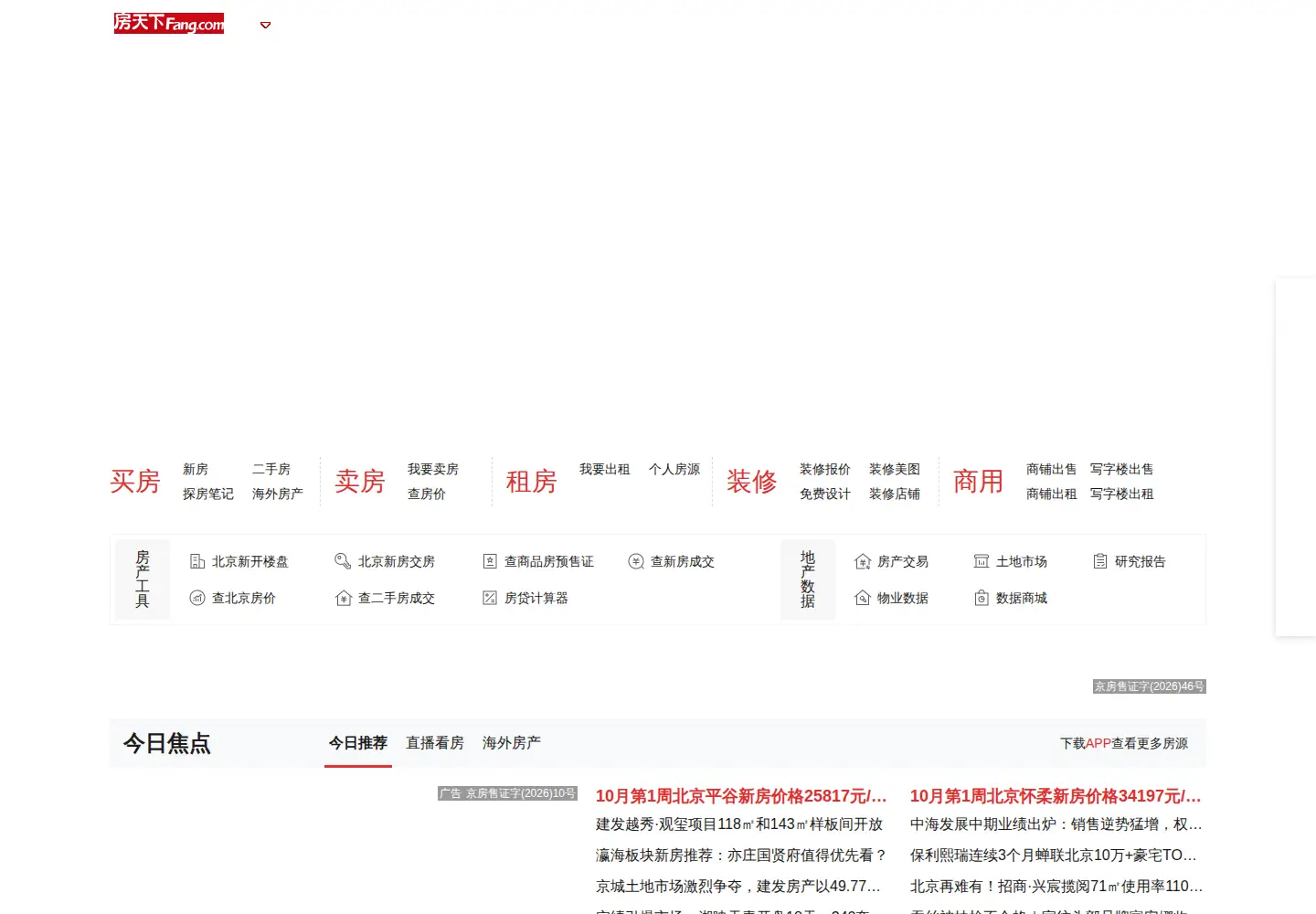
Task: Open 新房 link under 买房
Action: [x=196, y=469]
